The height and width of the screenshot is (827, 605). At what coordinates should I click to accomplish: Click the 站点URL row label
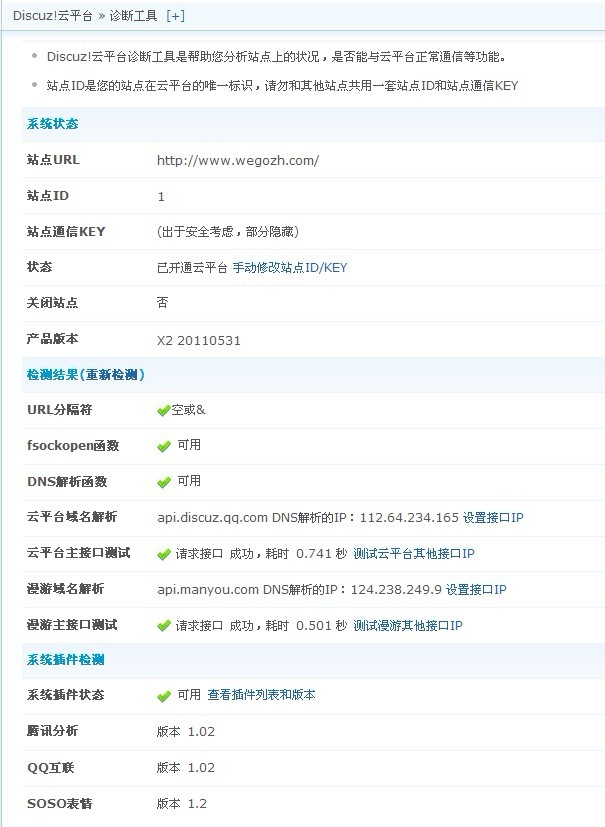click(53, 159)
